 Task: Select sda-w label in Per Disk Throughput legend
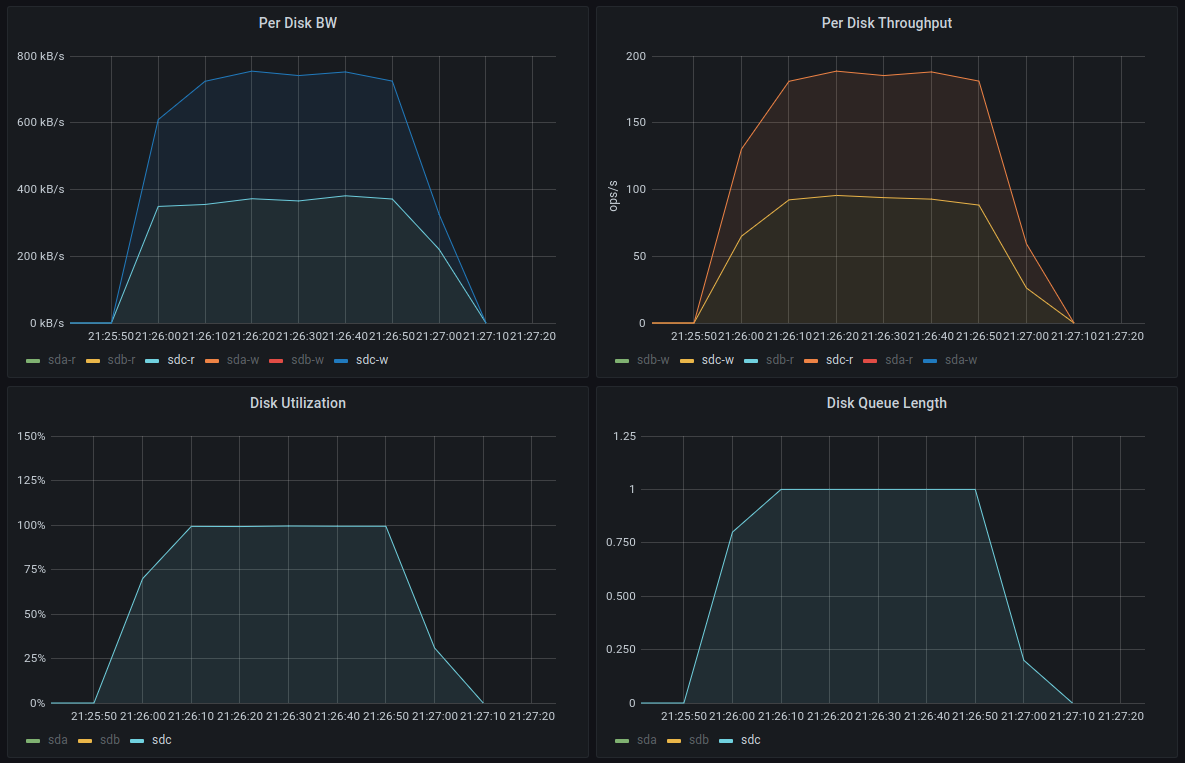(x=960, y=360)
